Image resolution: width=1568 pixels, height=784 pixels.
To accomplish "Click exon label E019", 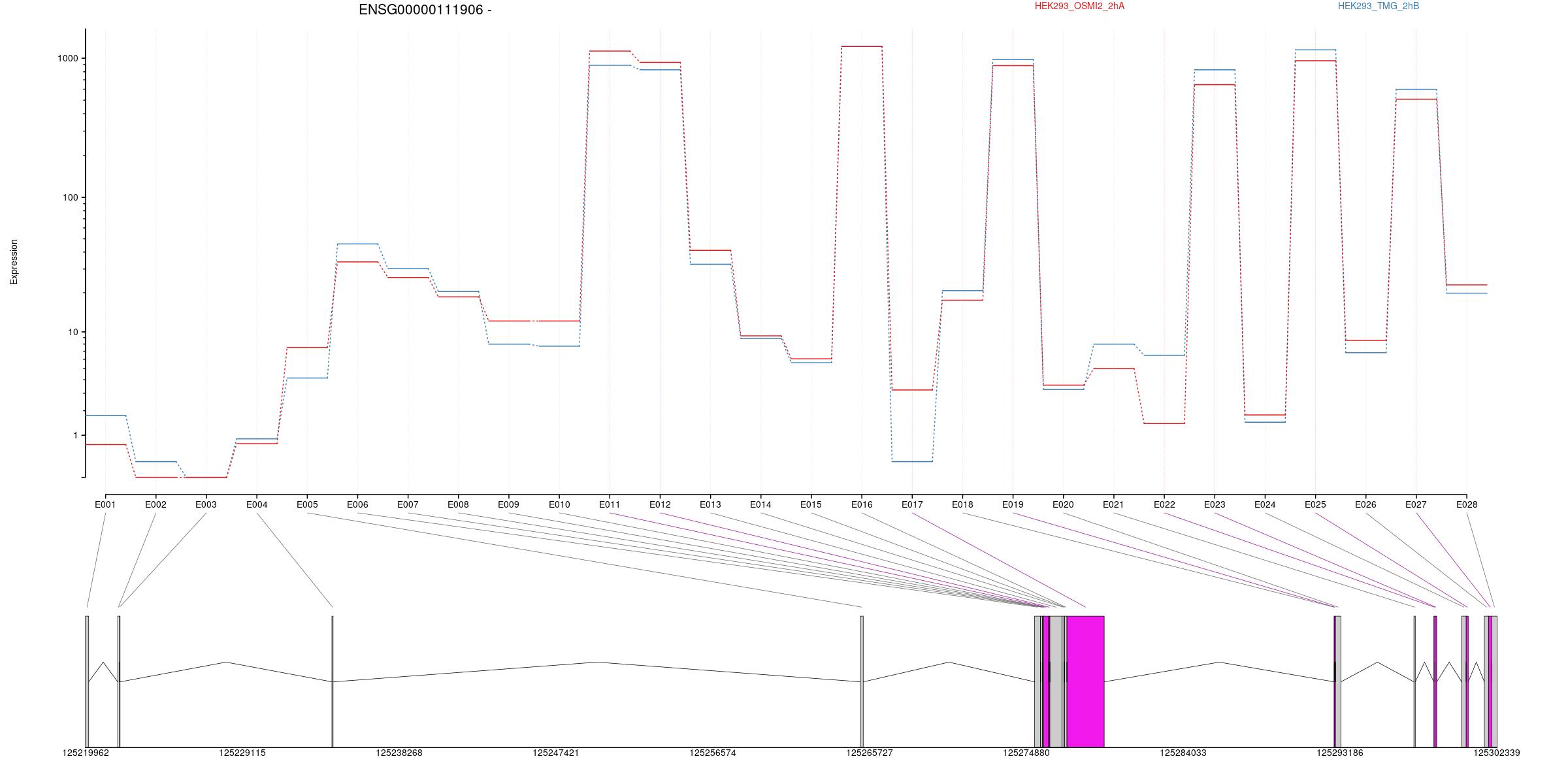I will 1013,504.
